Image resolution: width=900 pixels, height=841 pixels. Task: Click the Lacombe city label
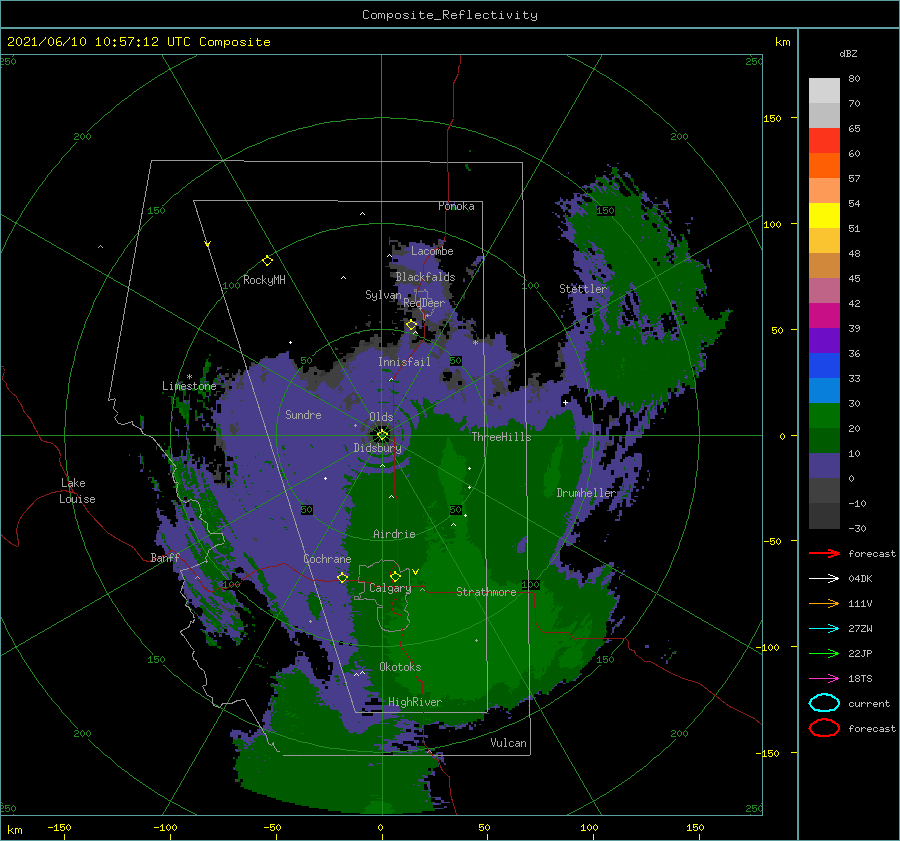(432, 251)
